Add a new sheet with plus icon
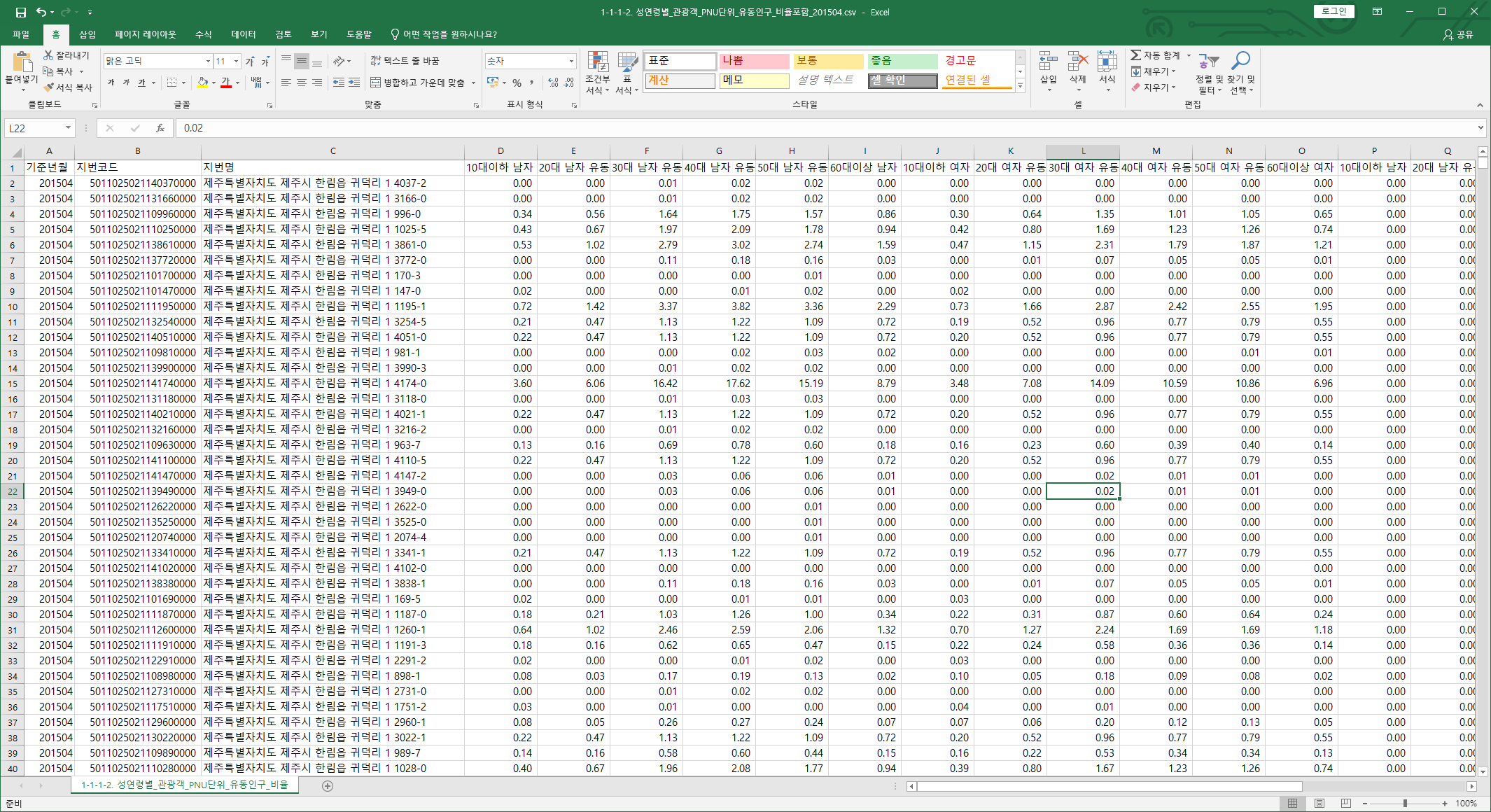The width and height of the screenshot is (1491, 812). pyautogui.click(x=327, y=785)
